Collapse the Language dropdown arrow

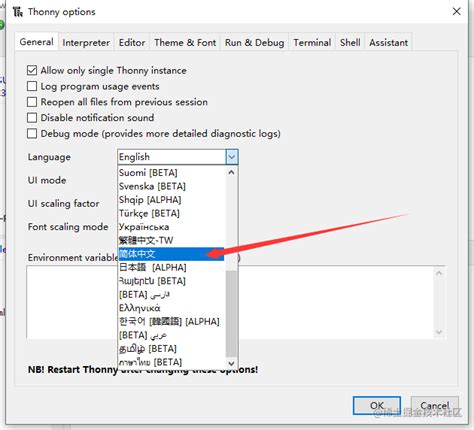click(x=232, y=157)
